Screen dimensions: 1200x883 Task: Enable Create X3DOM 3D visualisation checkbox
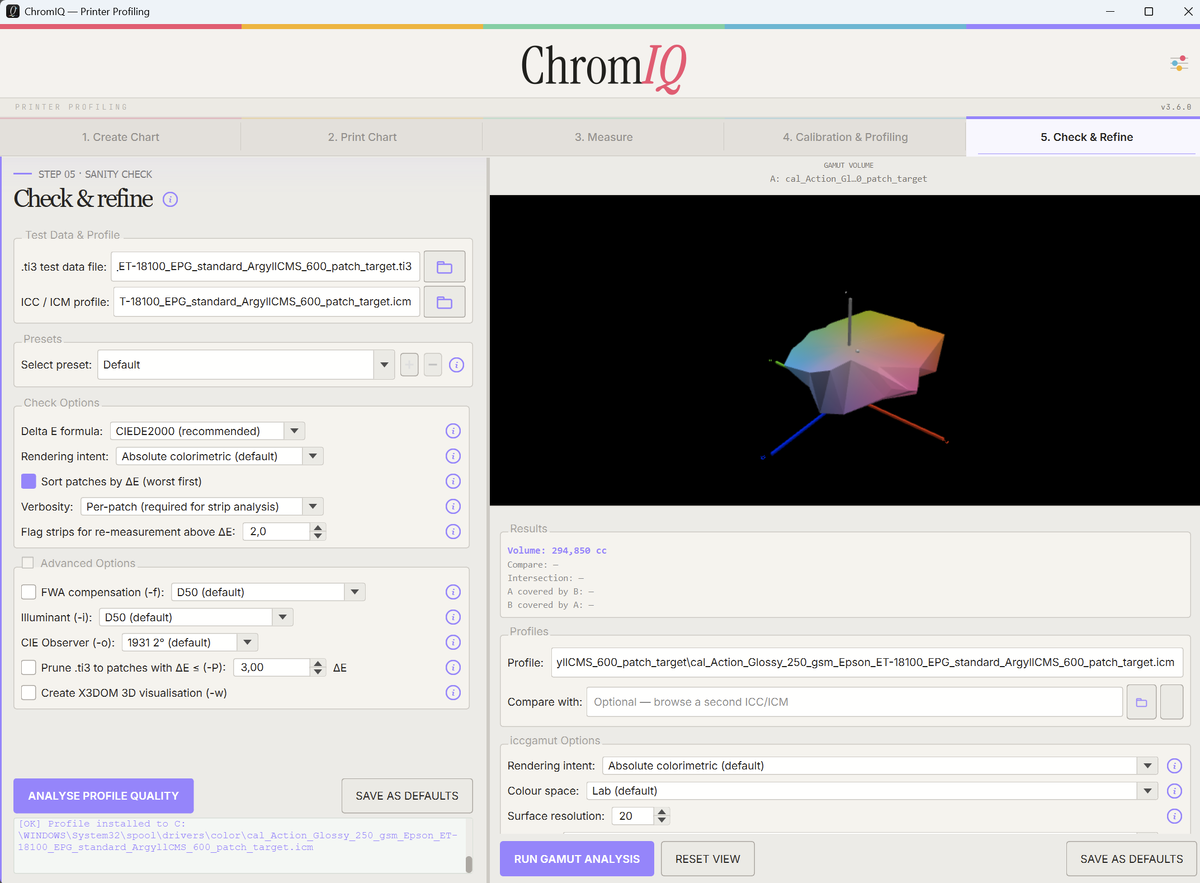(28, 692)
